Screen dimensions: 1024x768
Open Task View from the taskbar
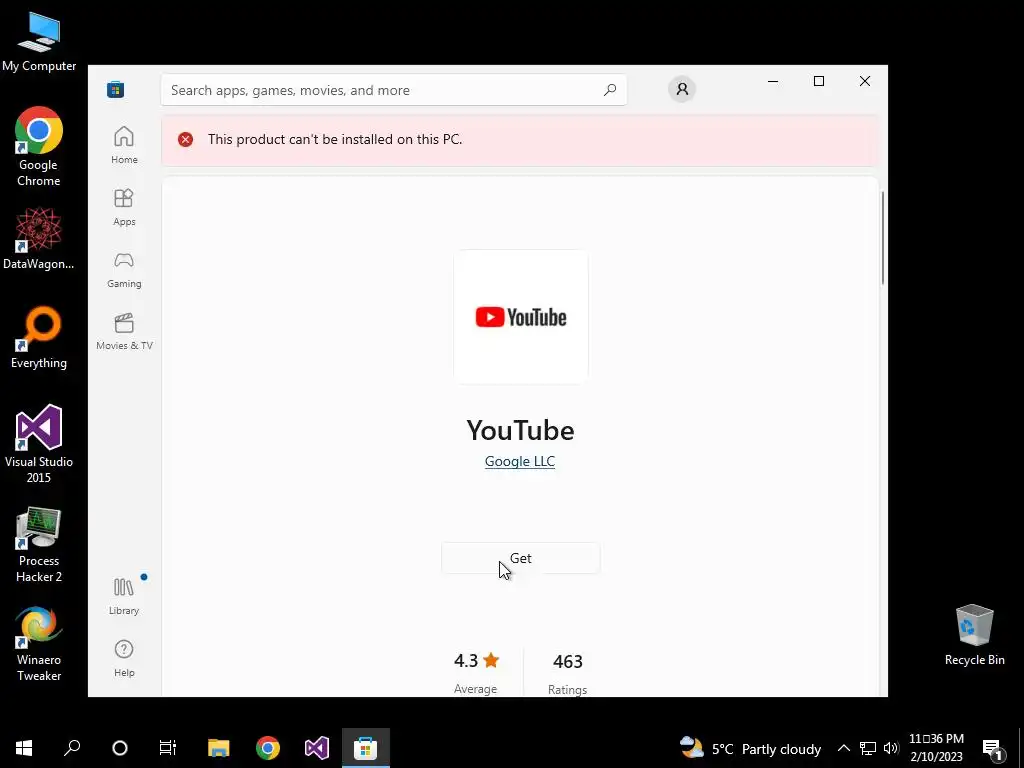pos(168,748)
